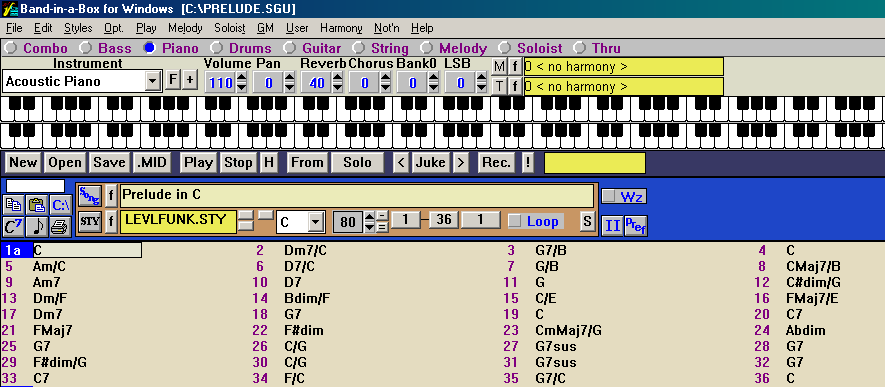
Task: Click the f button beside song title
Action: (111, 196)
